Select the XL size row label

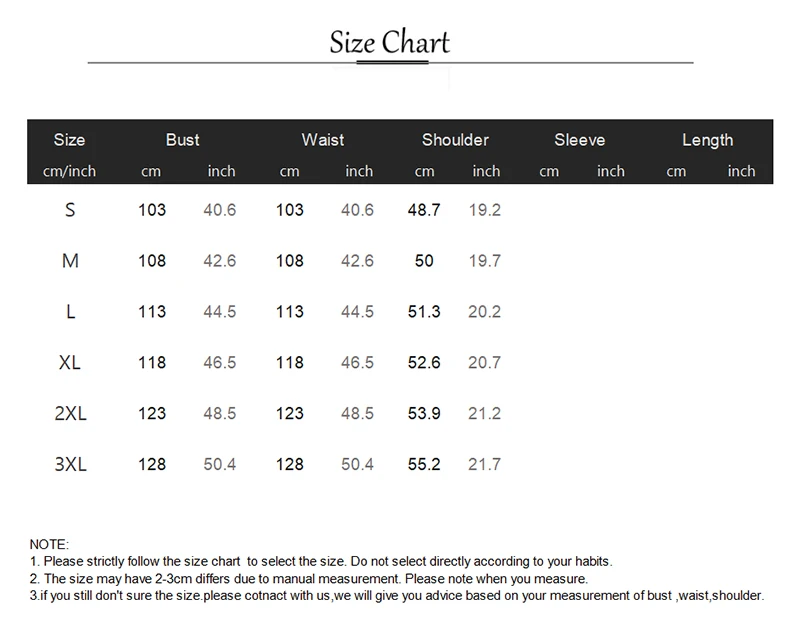click(70, 362)
